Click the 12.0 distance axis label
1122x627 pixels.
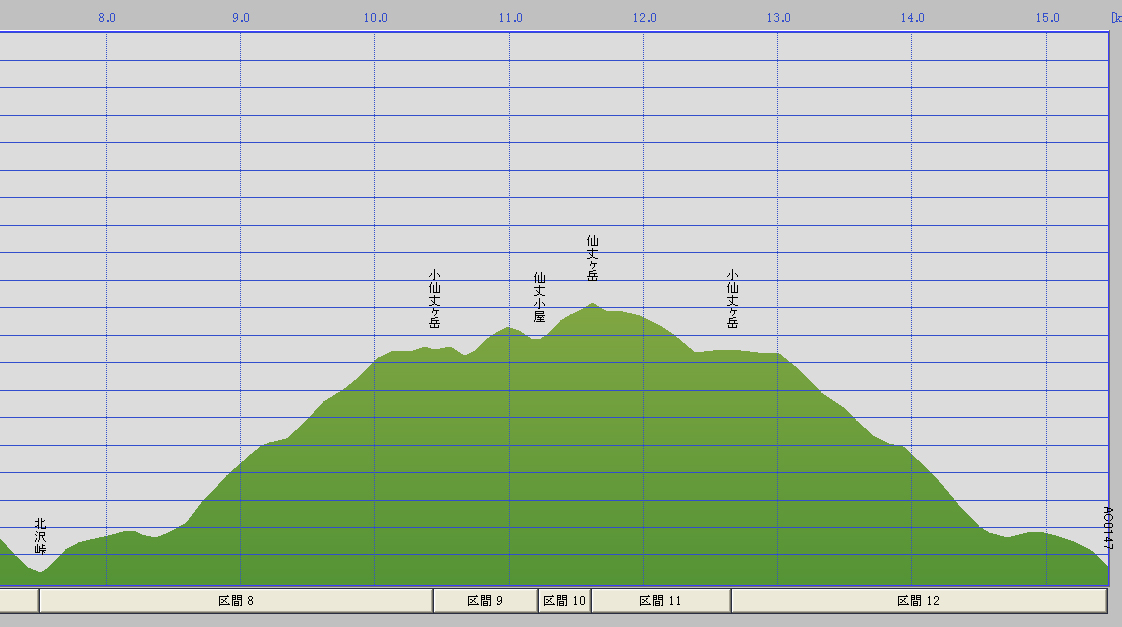[644, 17]
